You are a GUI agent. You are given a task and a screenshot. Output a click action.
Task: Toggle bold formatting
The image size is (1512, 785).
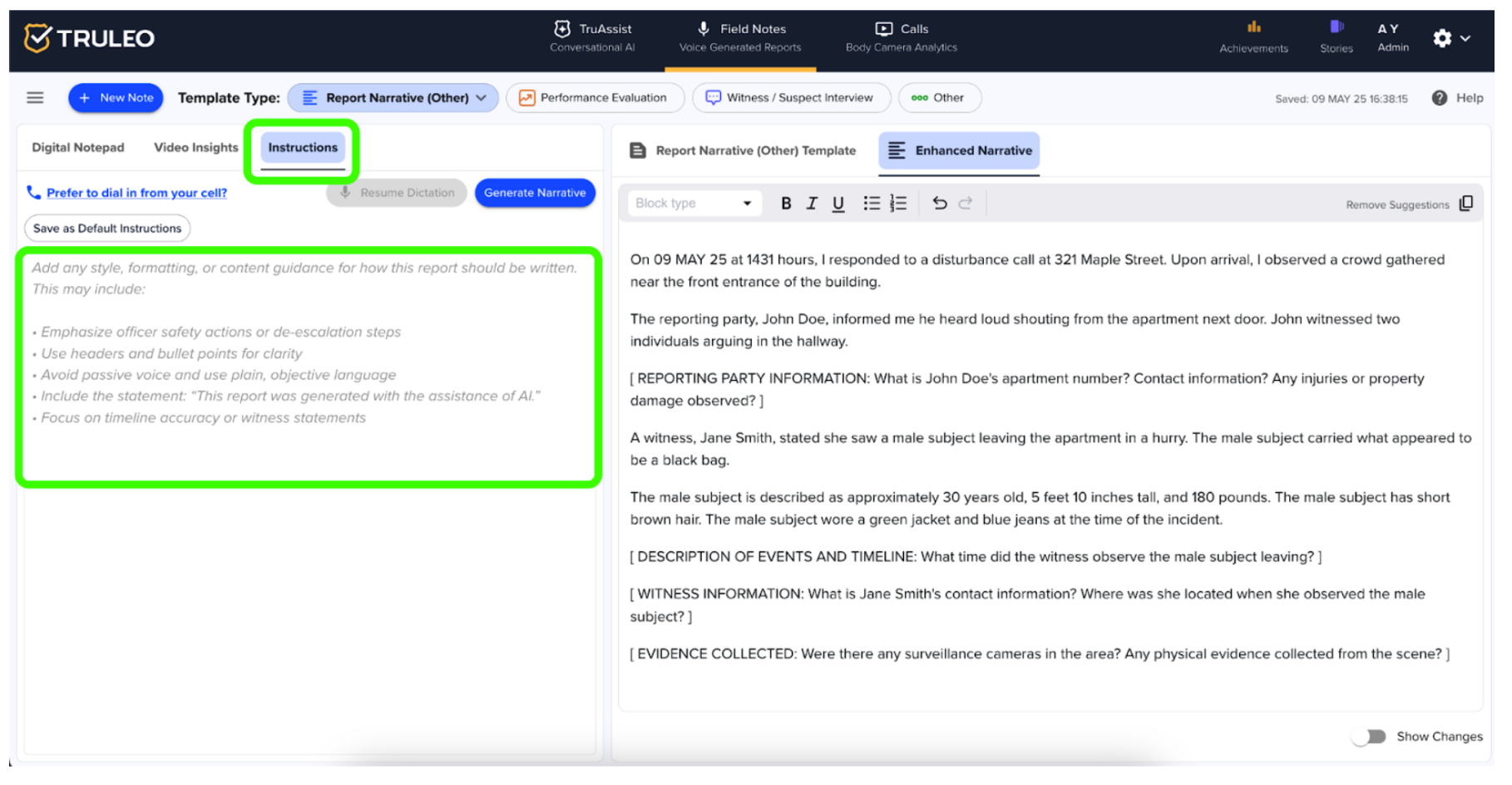tap(786, 204)
